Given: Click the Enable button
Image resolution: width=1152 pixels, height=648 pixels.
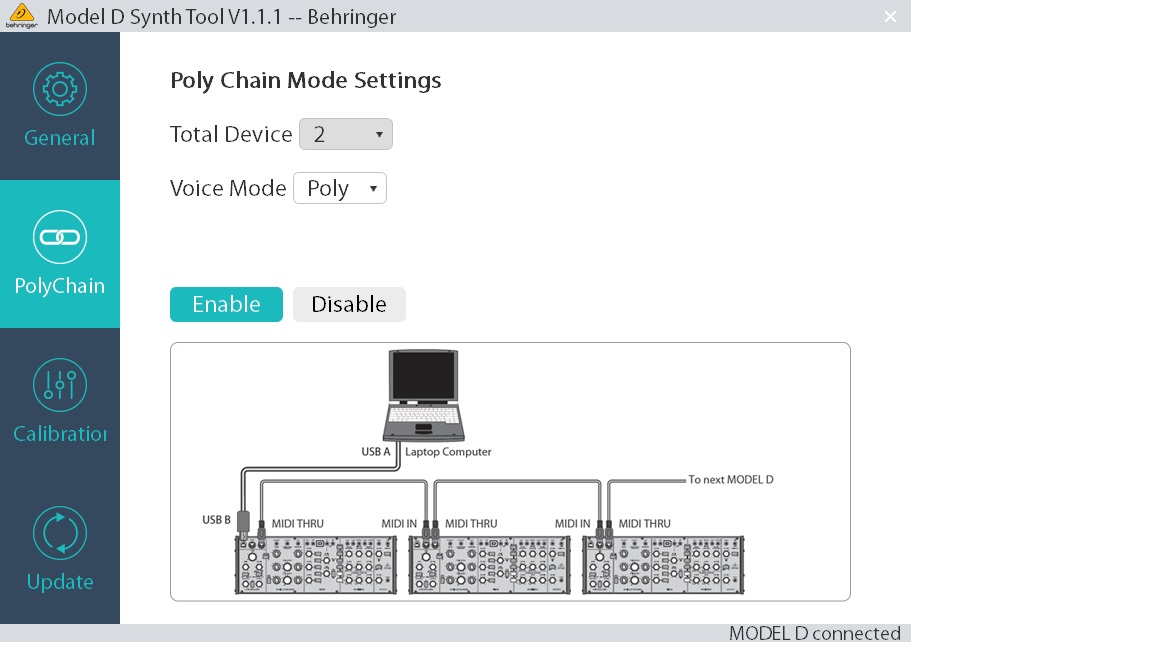Looking at the screenshot, I should 226,304.
